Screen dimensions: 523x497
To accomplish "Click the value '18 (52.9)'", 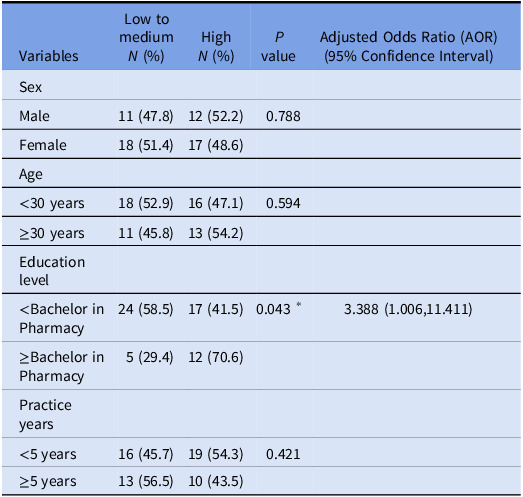I will 146,203.
